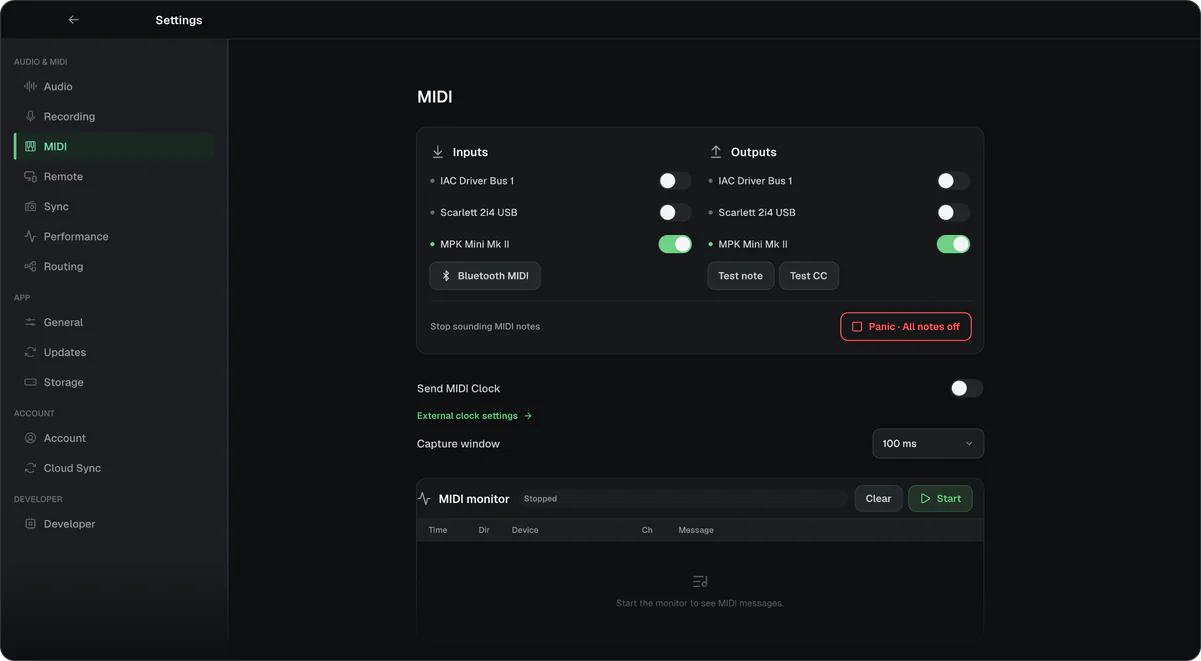Select Account in the sidebar
The width and height of the screenshot is (1201, 661).
tap(114, 439)
